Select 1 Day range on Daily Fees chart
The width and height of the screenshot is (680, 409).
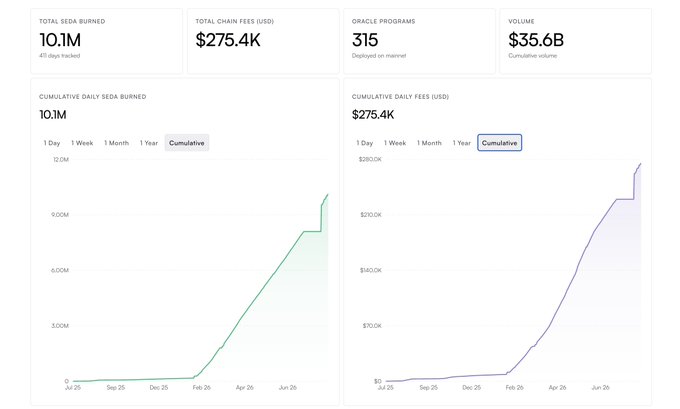coord(364,143)
